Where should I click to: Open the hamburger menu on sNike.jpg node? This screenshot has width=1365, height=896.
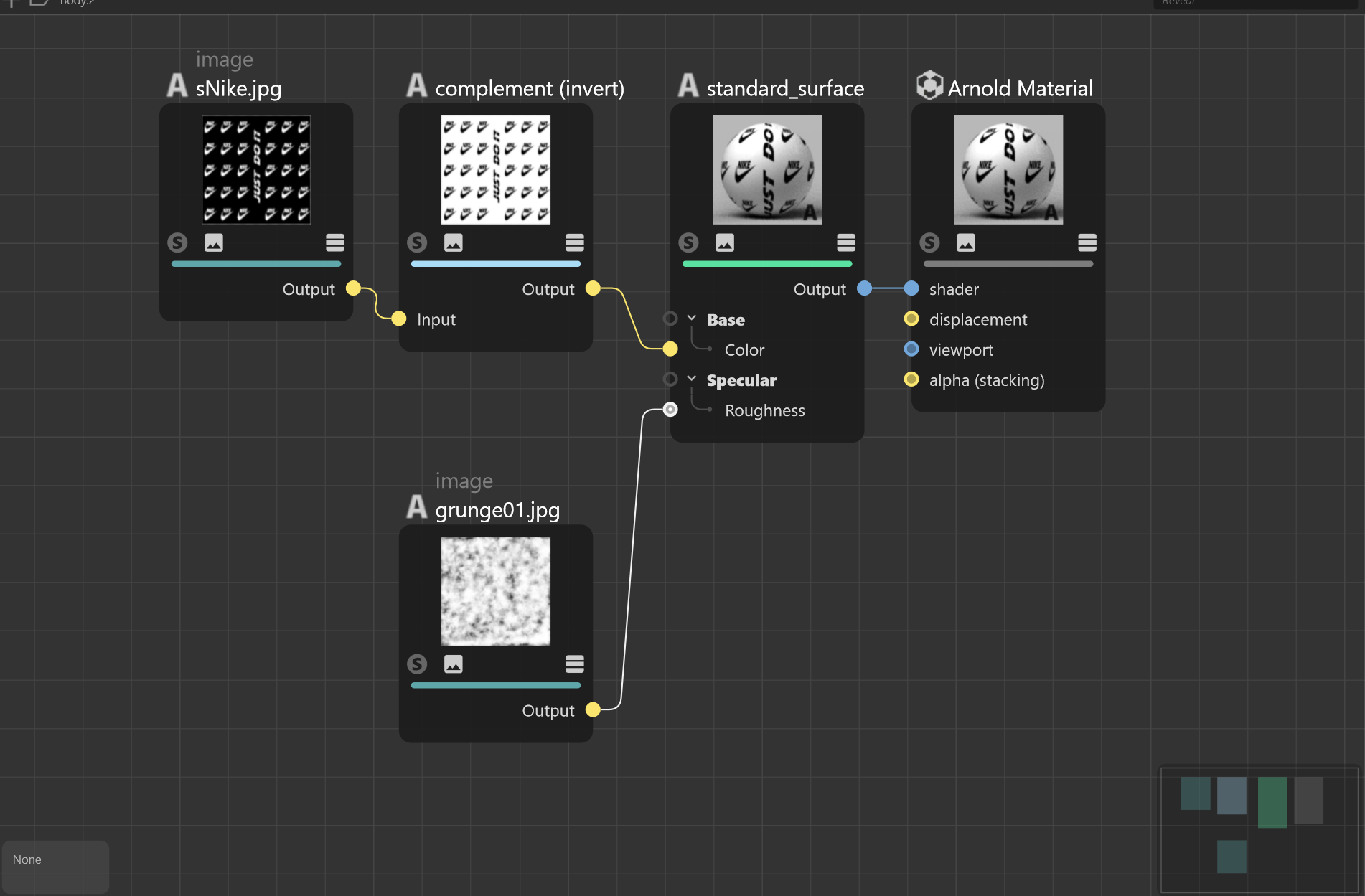tap(335, 242)
